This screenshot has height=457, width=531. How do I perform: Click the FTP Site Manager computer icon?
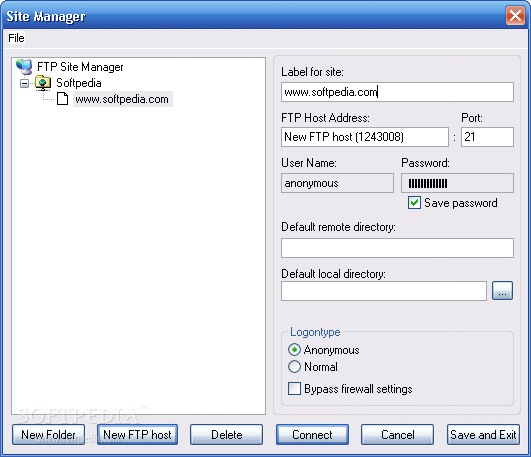(24, 66)
